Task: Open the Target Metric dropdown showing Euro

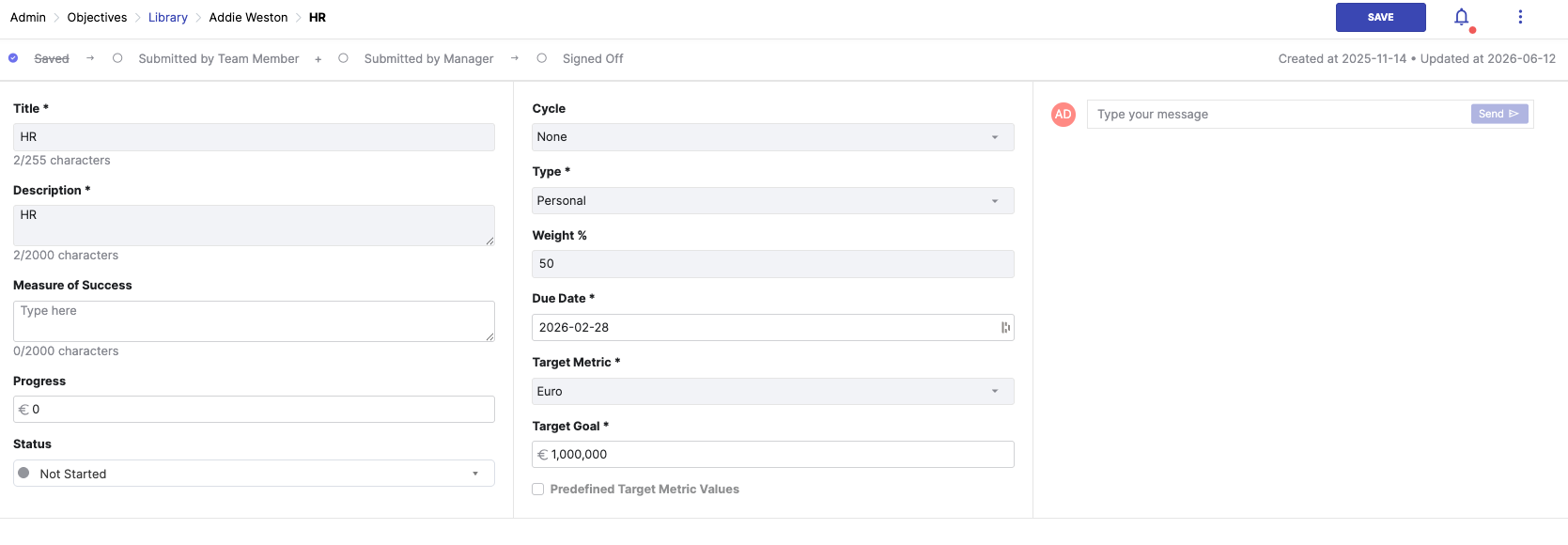Action: pyautogui.click(x=773, y=392)
